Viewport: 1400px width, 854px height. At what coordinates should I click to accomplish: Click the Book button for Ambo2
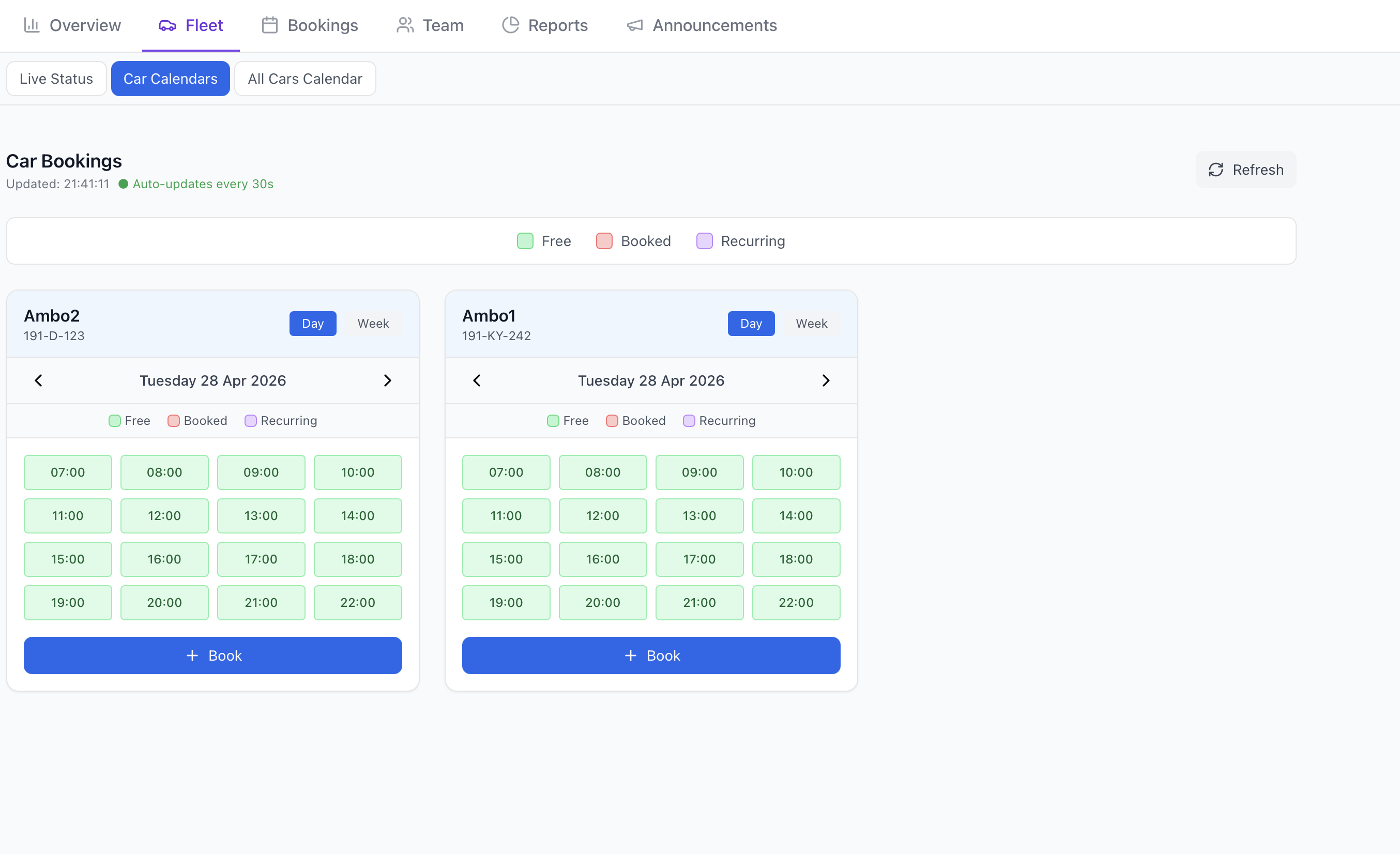tap(213, 655)
